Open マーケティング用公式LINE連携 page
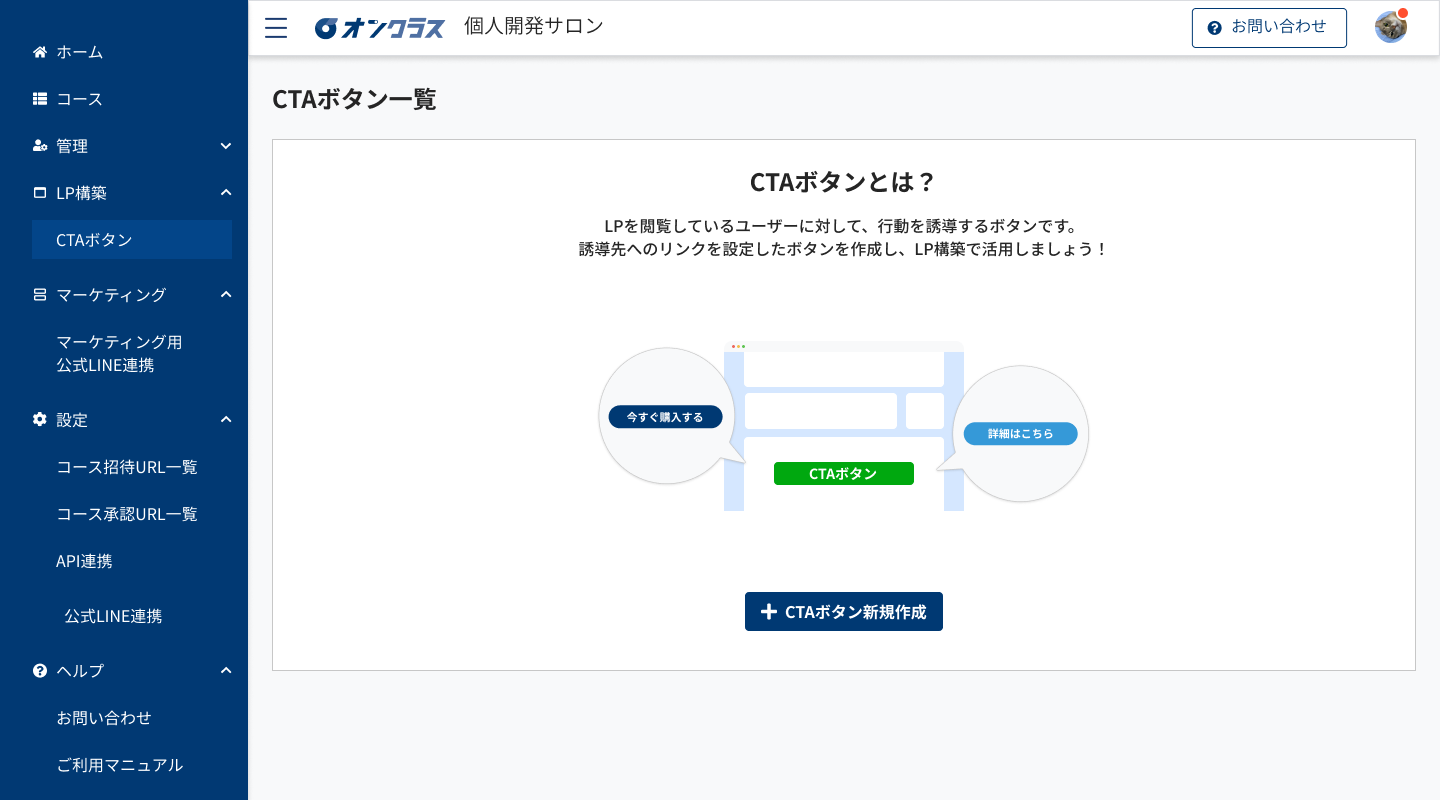This screenshot has height=800, width=1440. click(119, 353)
